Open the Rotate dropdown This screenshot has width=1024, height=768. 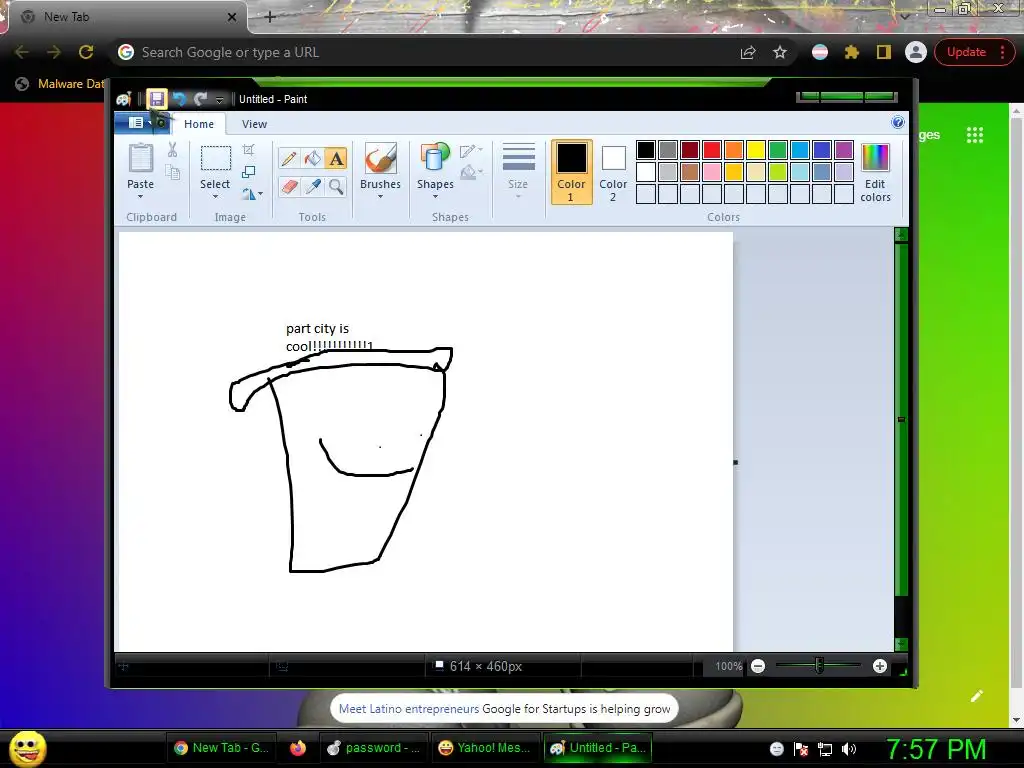pyautogui.click(x=252, y=194)
